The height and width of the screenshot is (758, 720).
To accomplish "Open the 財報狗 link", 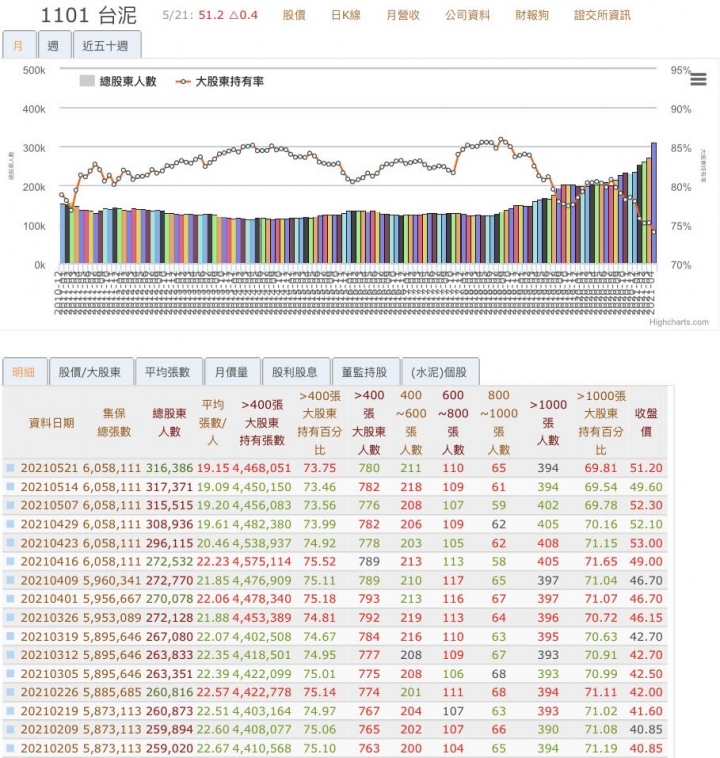I will pyautogui.click(x=531, y=15).
